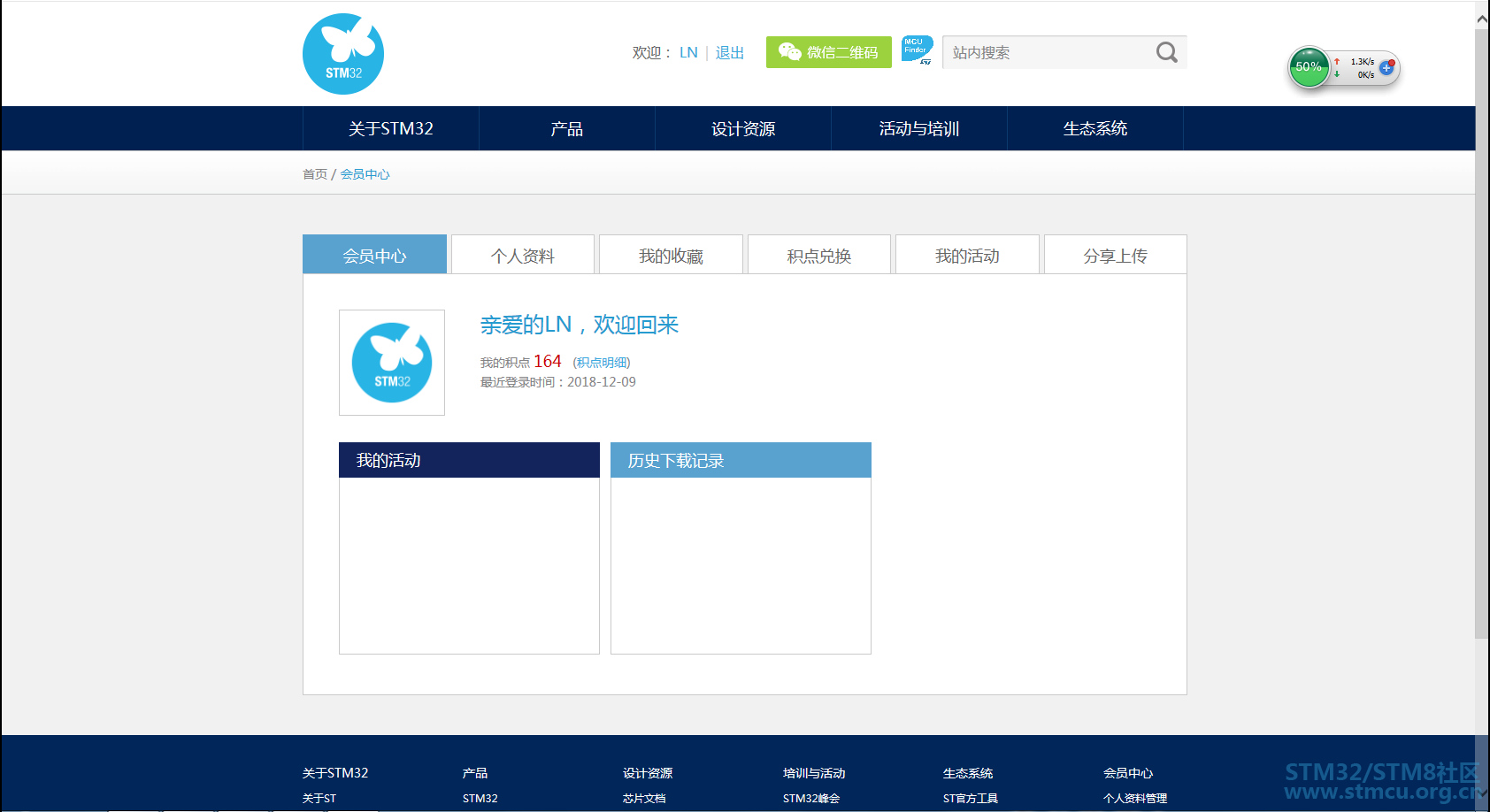Open footer link 芯片文档
The image size is (1490, 812).
click(644, 798)
